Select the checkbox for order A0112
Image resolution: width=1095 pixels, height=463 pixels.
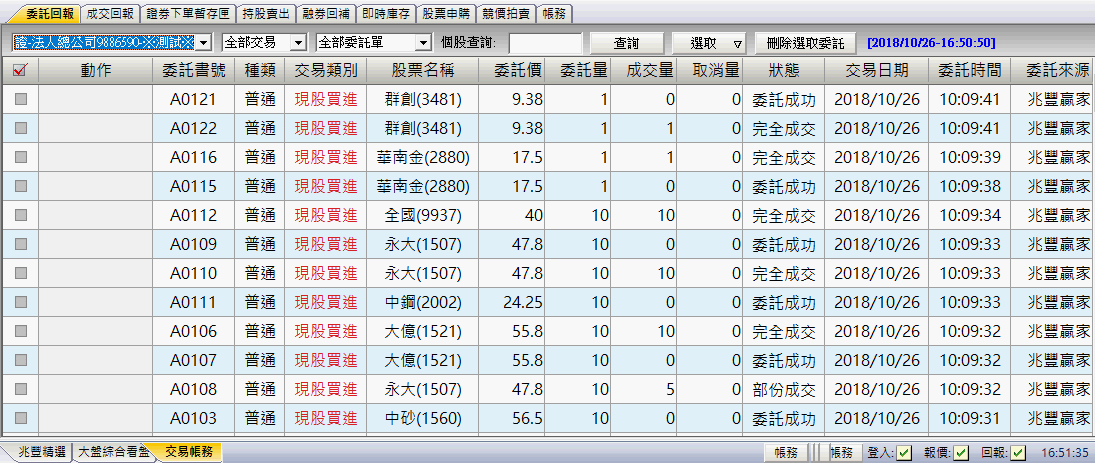(x=20, y=215)
